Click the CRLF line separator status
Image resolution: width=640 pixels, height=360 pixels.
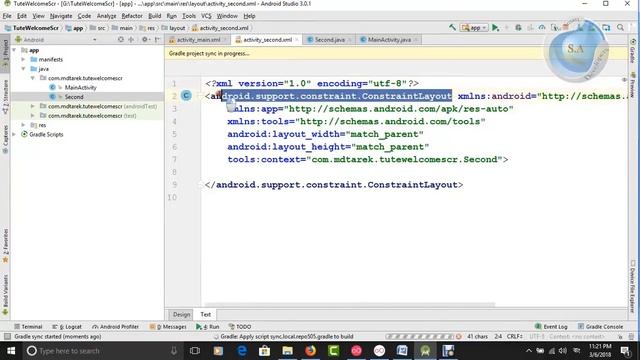(x=514, y=336)
